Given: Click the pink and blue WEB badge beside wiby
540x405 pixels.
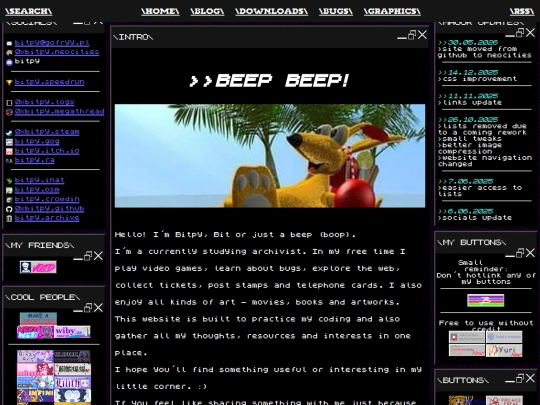Looking at the screenshot, I should pyautogui.click(x=35, y=332).
